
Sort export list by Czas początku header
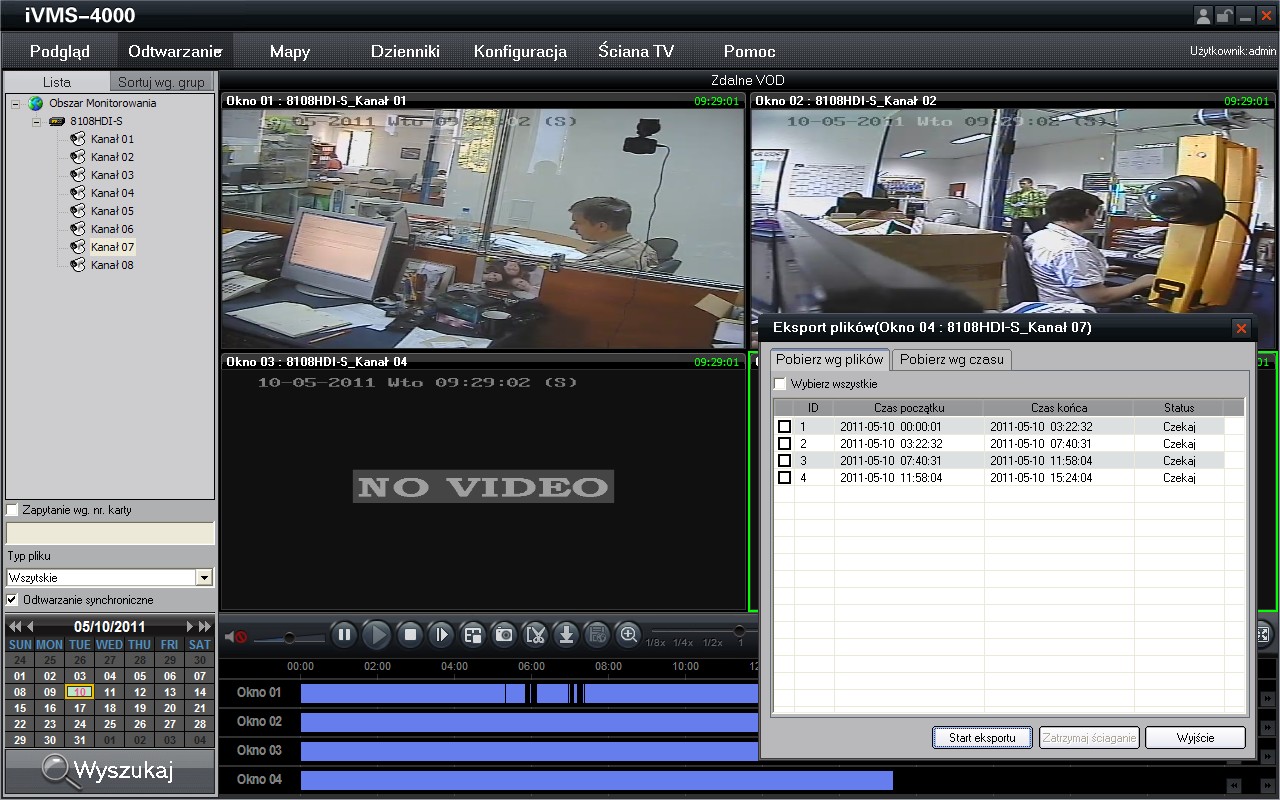pyautogui.click(x=909, y=408)
